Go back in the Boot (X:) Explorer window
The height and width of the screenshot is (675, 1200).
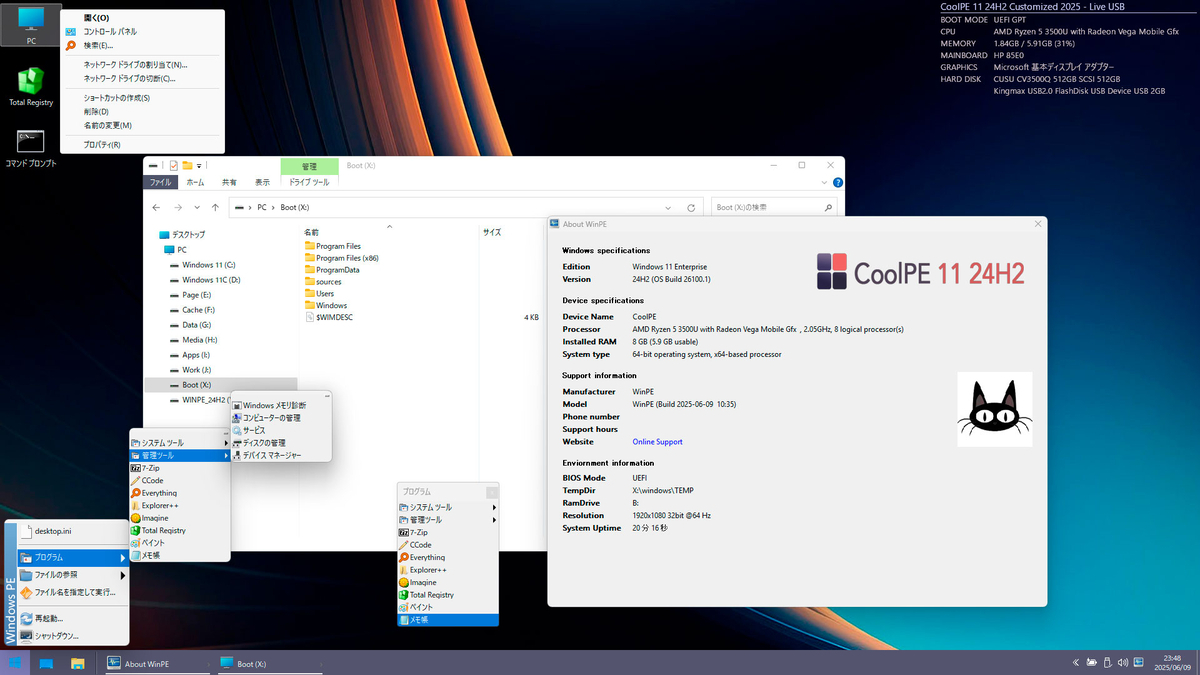coord(156,207)
